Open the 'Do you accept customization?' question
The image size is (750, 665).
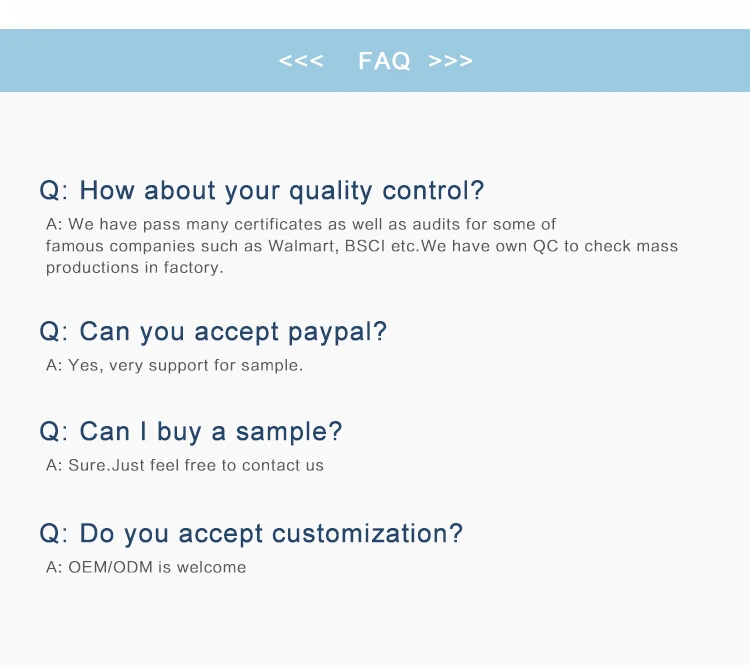pyautogui.click(x=270, y=533)
